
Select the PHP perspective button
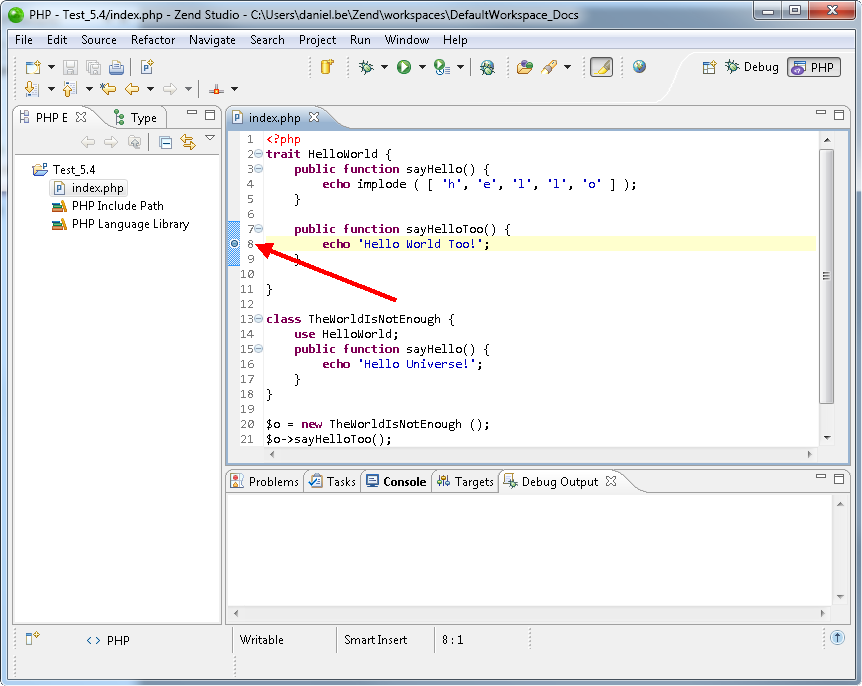click(813, 67)
